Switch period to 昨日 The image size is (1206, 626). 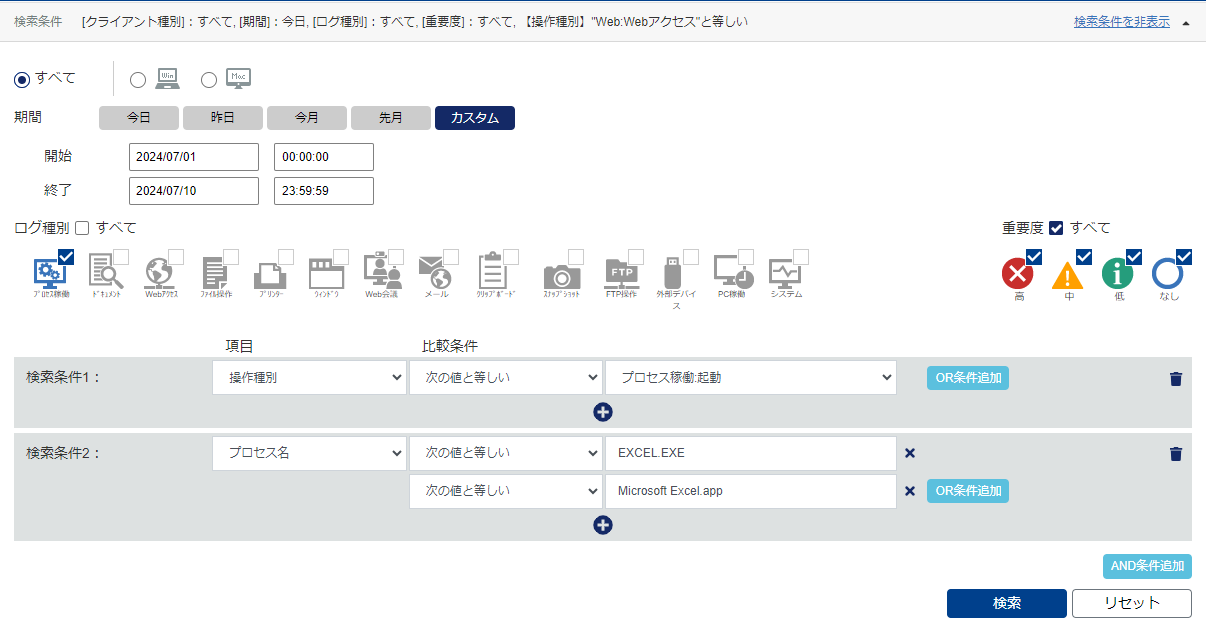pyautogui.click(x=223, y=118)
